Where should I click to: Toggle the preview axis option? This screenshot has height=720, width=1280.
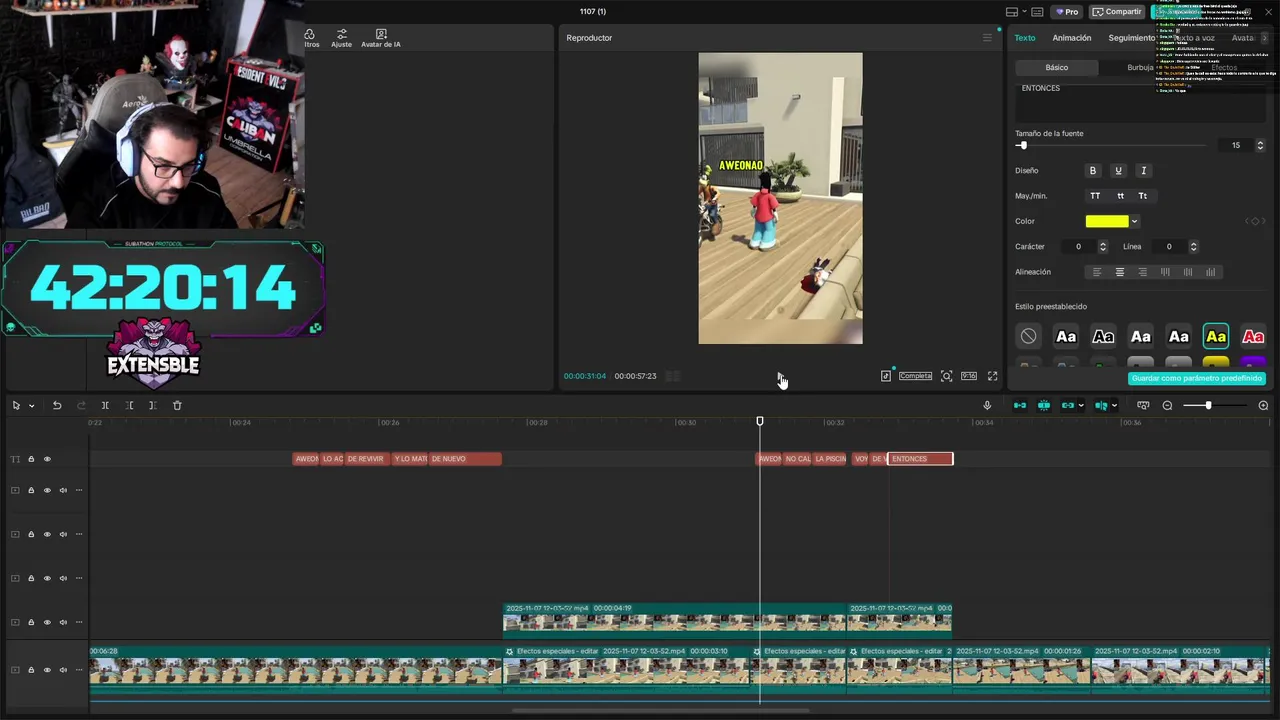[1100, 405]
